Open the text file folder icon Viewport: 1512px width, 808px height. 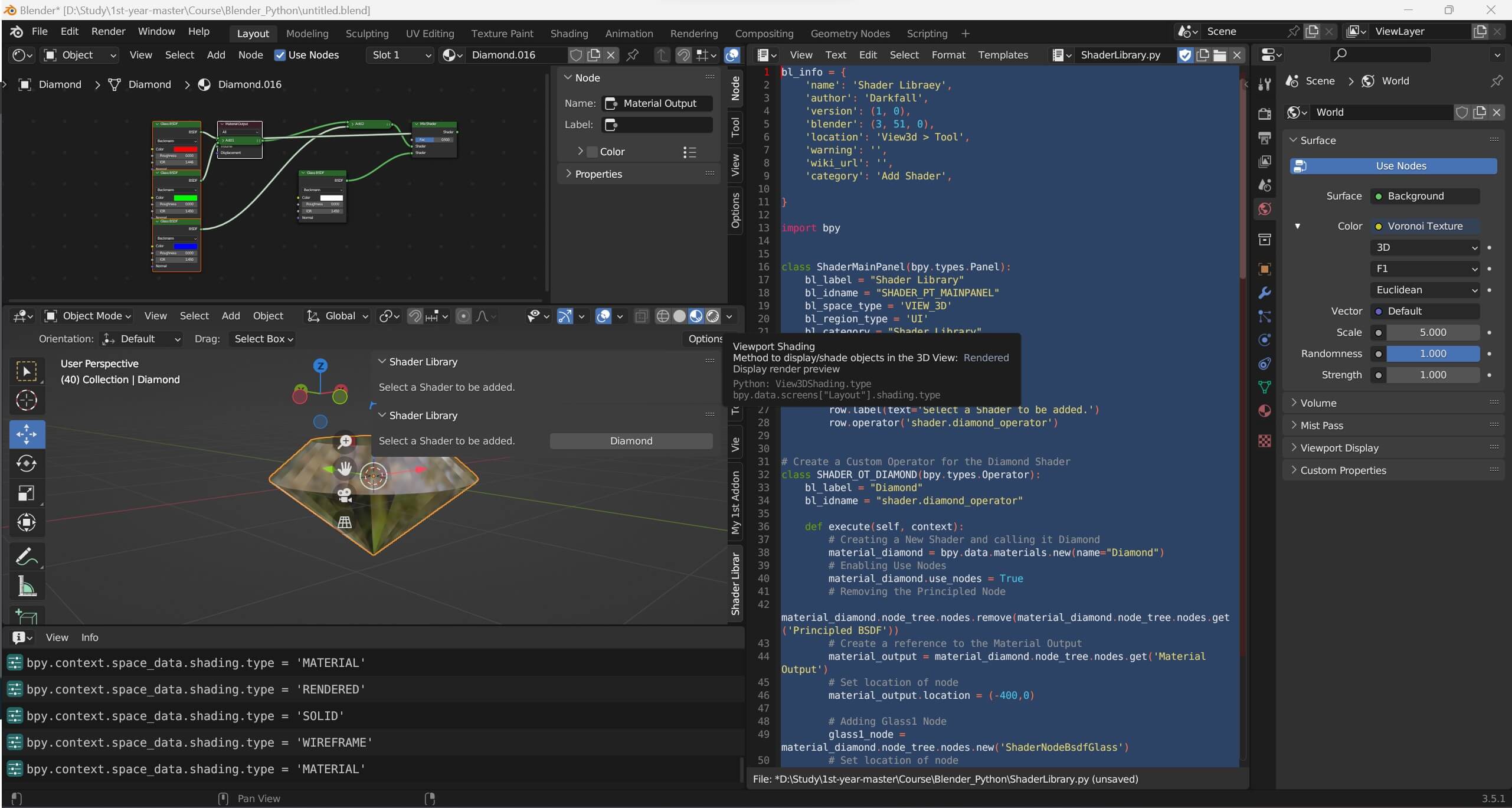[x=1220, y=55]
